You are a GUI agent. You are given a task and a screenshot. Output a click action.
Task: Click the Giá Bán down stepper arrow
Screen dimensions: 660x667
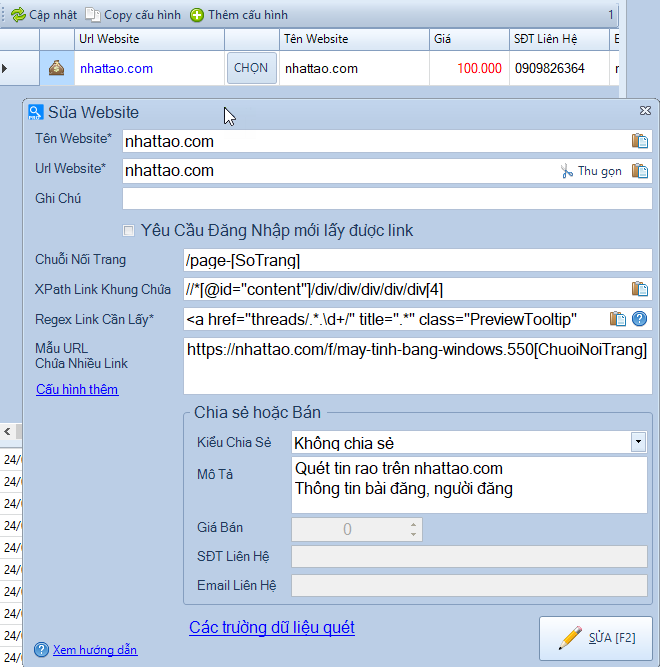tap(413, 534)
